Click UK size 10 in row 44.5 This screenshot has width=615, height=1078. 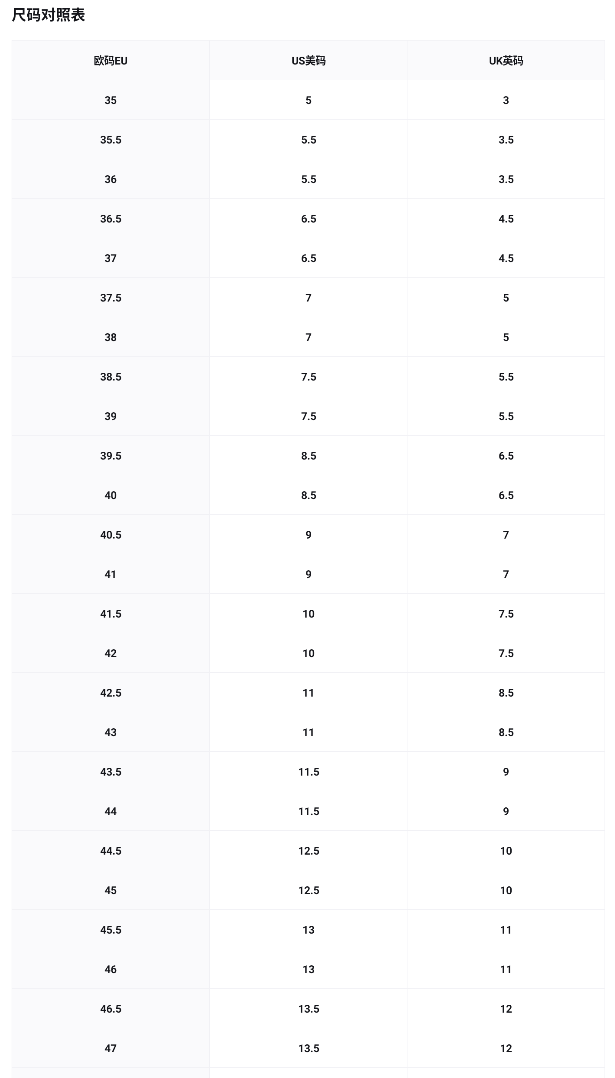tap(506, 851)
